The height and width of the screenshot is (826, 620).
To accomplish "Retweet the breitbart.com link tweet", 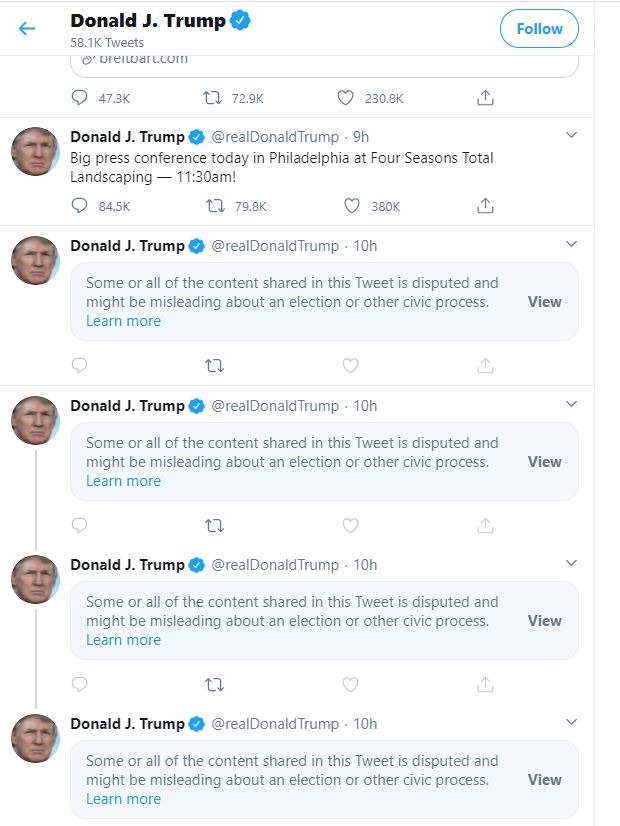I will click(x=212, y=98).
